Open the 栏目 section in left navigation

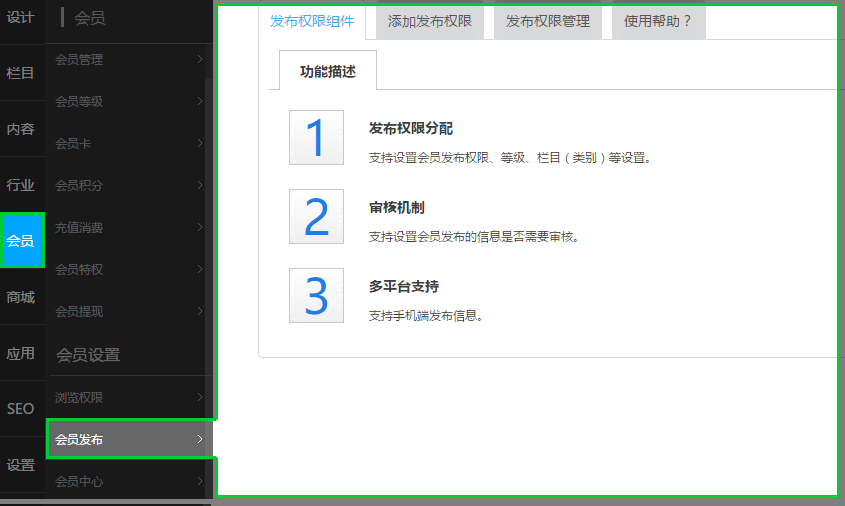21,73
